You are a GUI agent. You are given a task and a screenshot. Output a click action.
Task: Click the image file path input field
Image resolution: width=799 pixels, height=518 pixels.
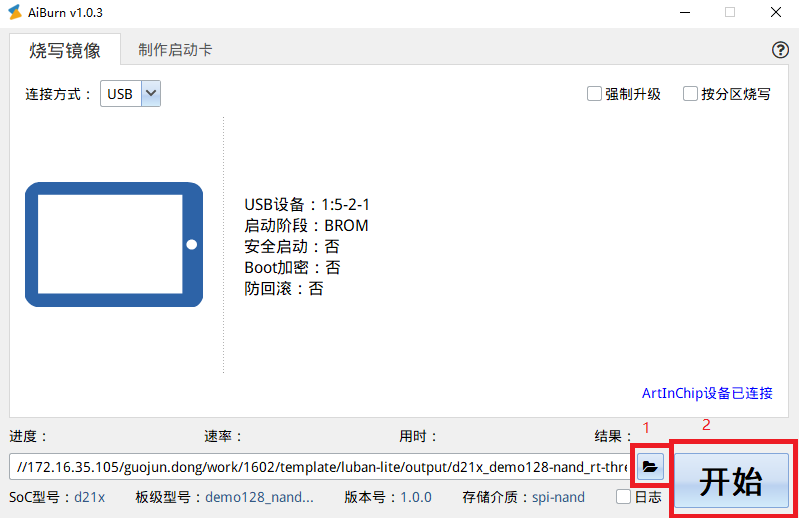pyautogui.click(x=320, y=466)
